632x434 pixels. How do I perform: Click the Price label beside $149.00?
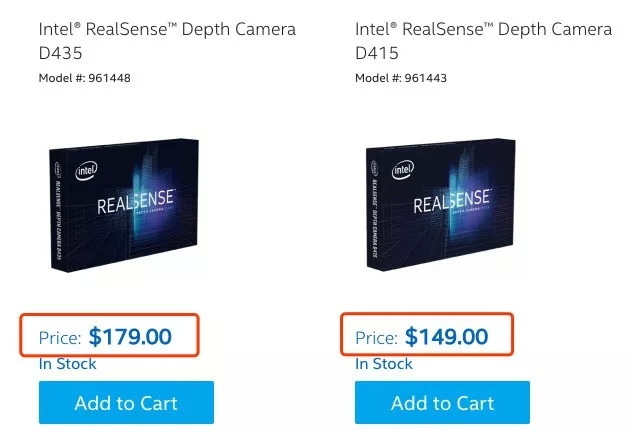376,338
